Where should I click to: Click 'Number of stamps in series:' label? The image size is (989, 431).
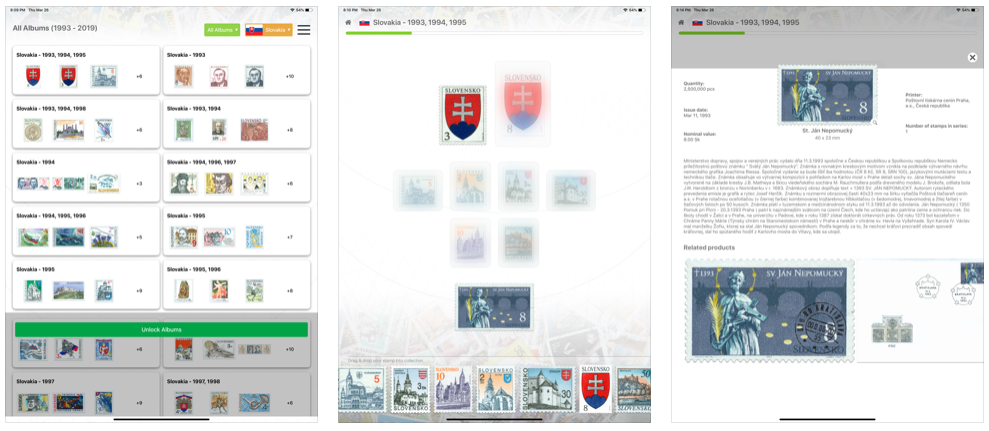(x=935, y=125)
